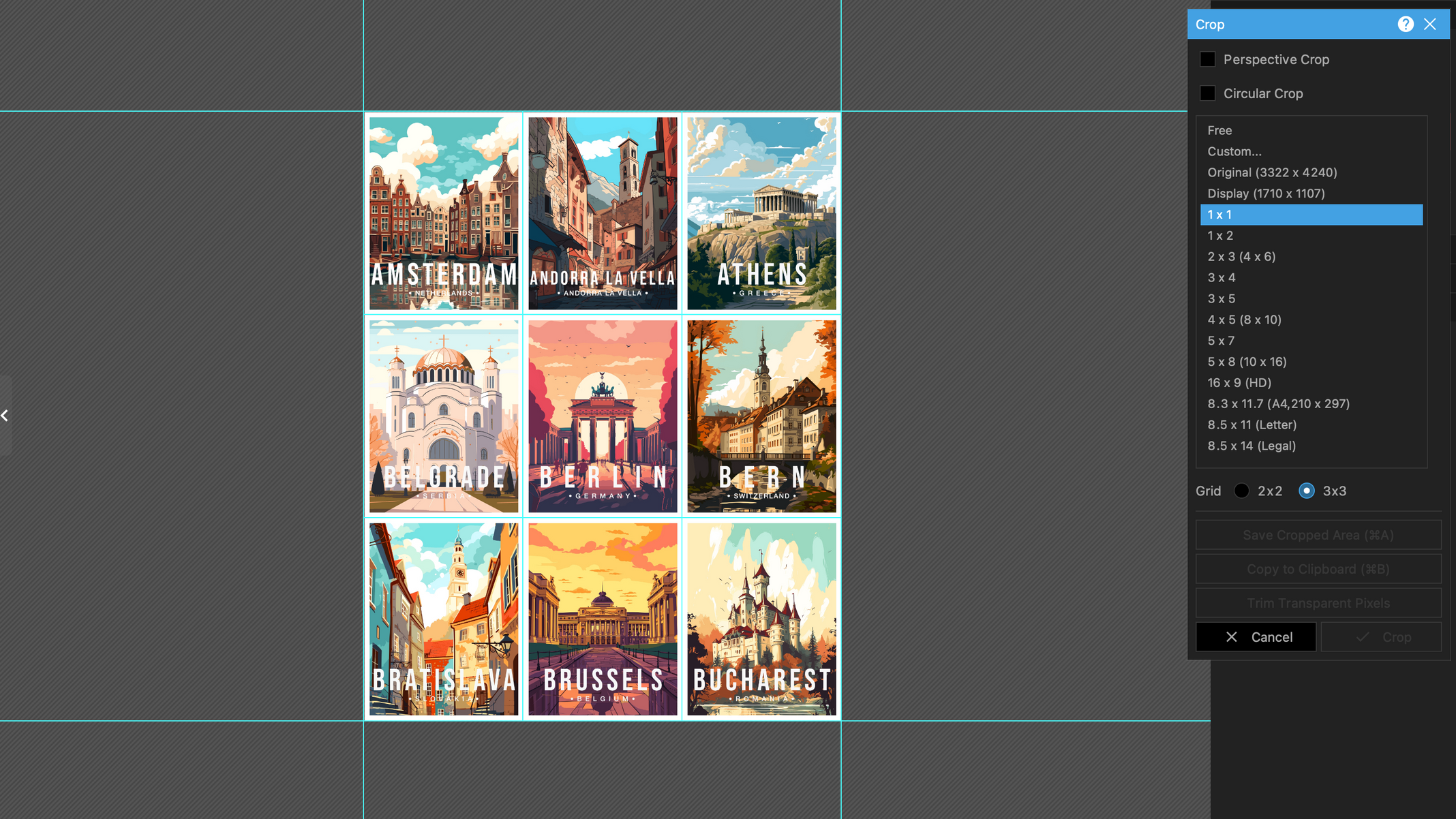The height and width of the screenshot is (819, 1456).
Task: Click Save Cropped Area button
Action: [x=1318, y=535]
